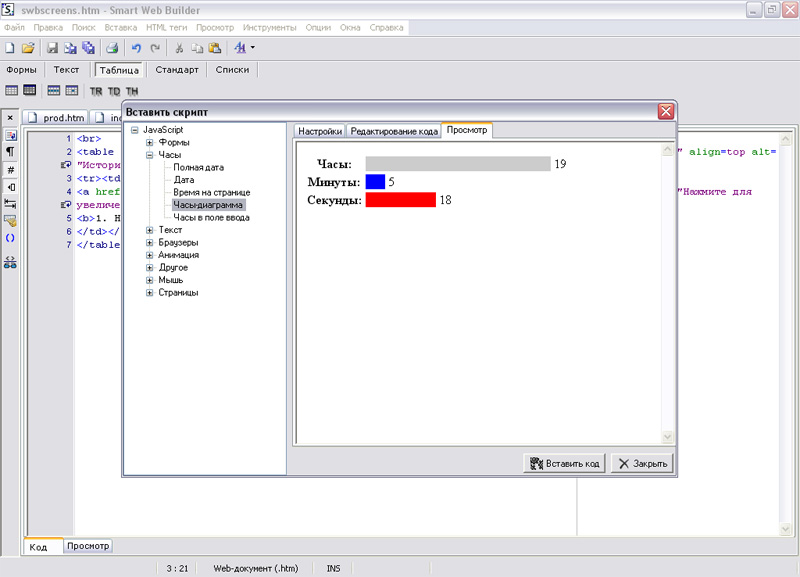Toggle the line numbers # icon
800x577 pixels.
pos(11,169)
